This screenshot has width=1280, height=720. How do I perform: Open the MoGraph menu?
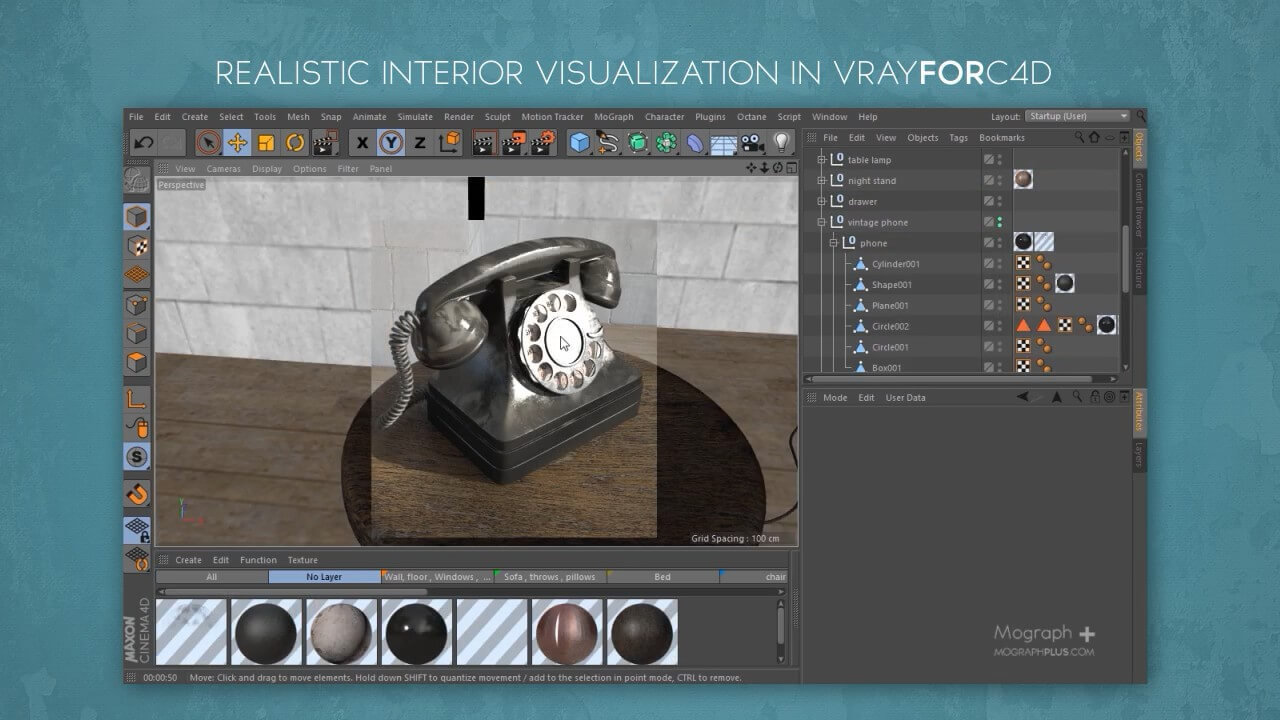614,117
